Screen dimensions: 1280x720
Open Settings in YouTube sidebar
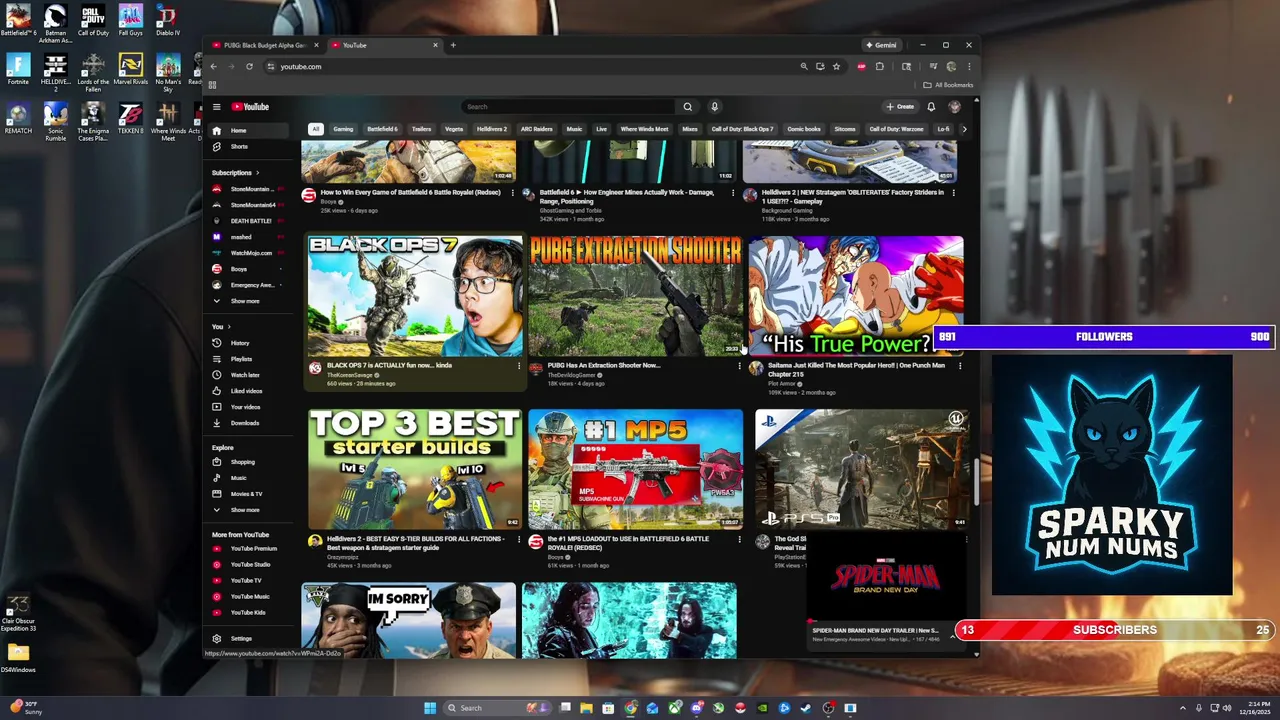pos(248,638)
